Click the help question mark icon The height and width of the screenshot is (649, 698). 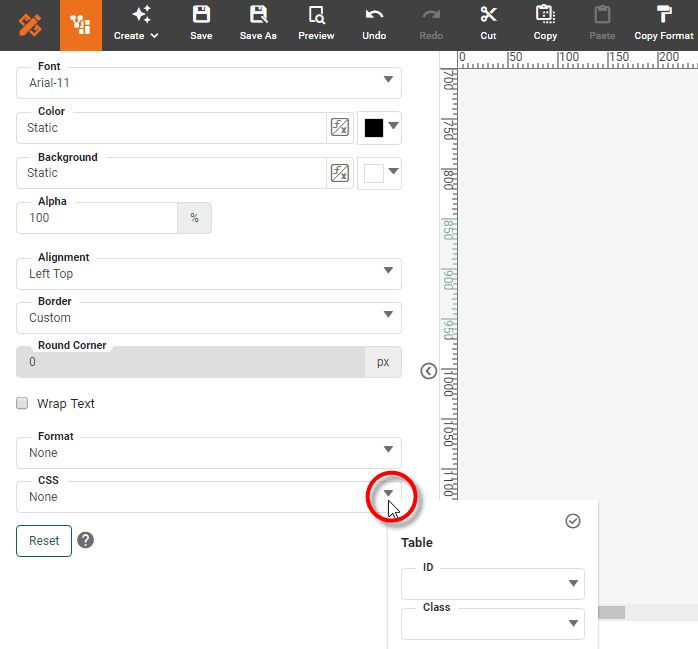click(86, 540)
